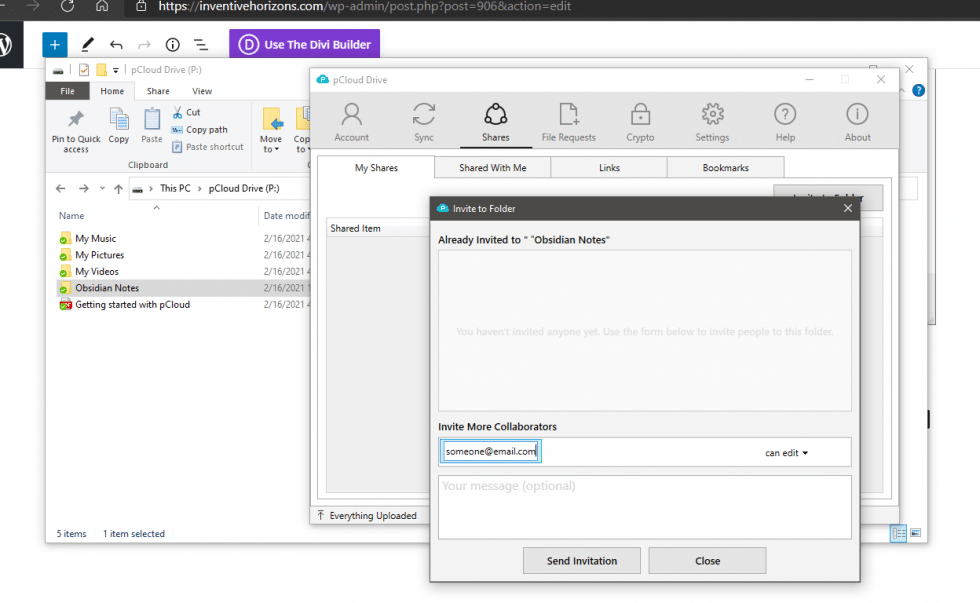Select the Obsidian Notes folder
Image resolution: width=980 pixels, height=603 pixels.
tap(108, 288)
